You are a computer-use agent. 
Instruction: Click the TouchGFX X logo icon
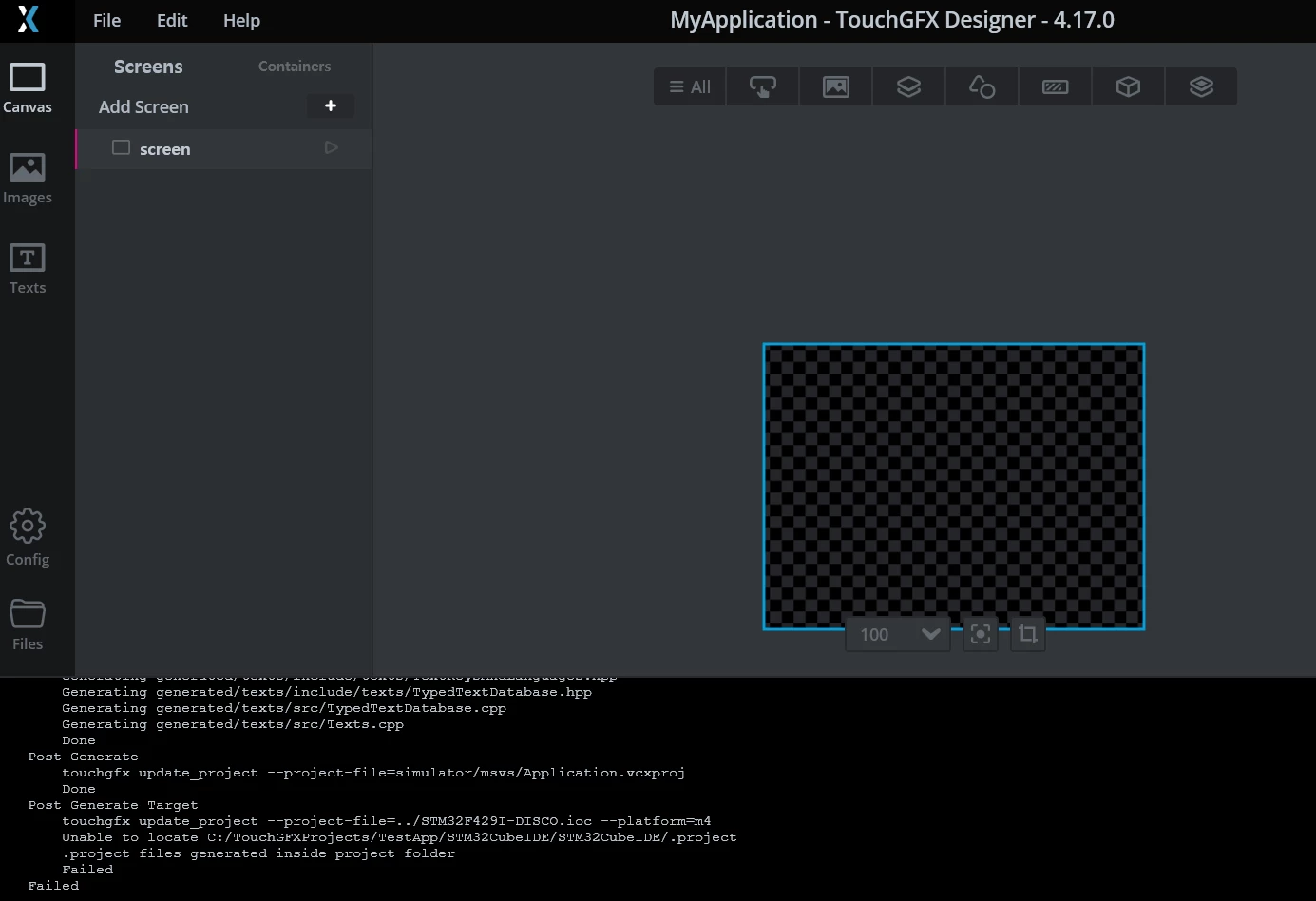(x=29, y=19)
